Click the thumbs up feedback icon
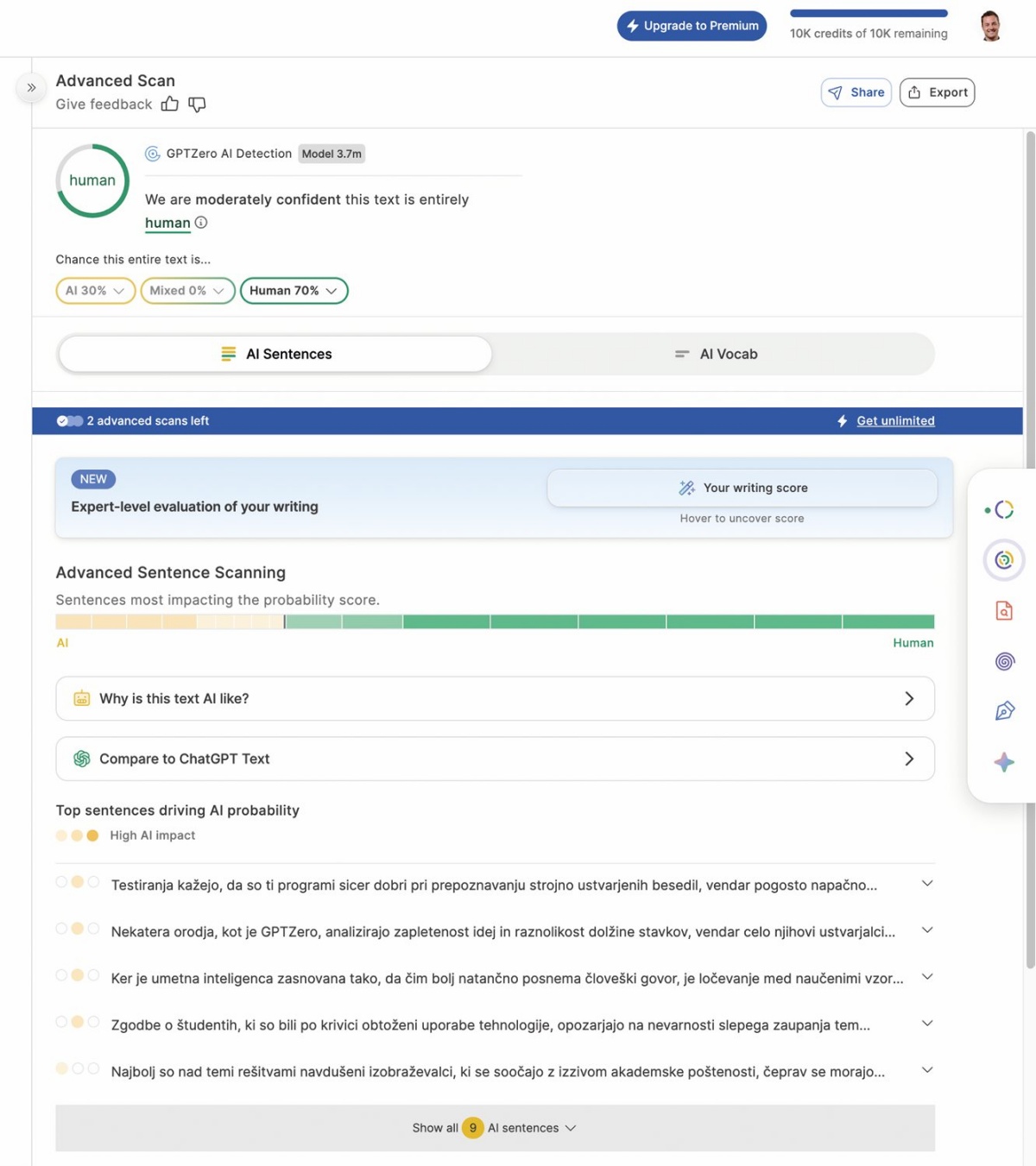 (x=170, y=104)
